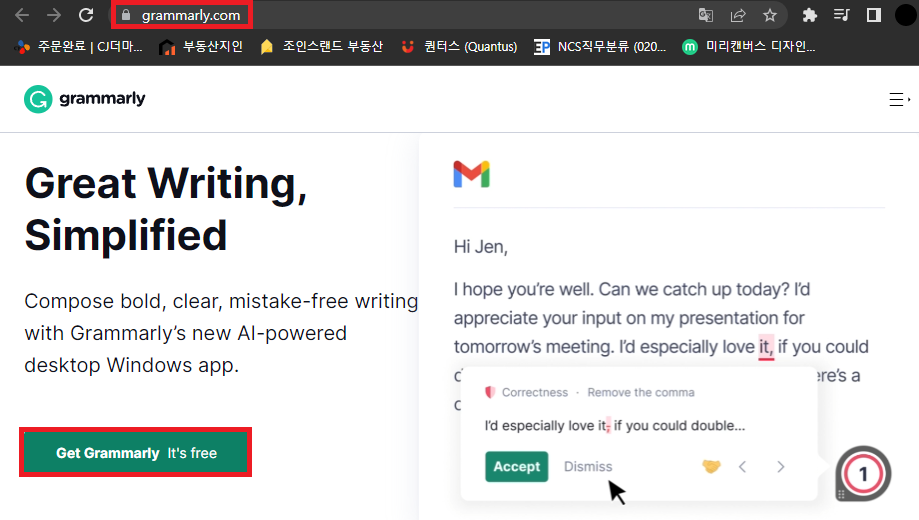Click the Grammarly logo

pyautogui.click(x=85, y=99)
